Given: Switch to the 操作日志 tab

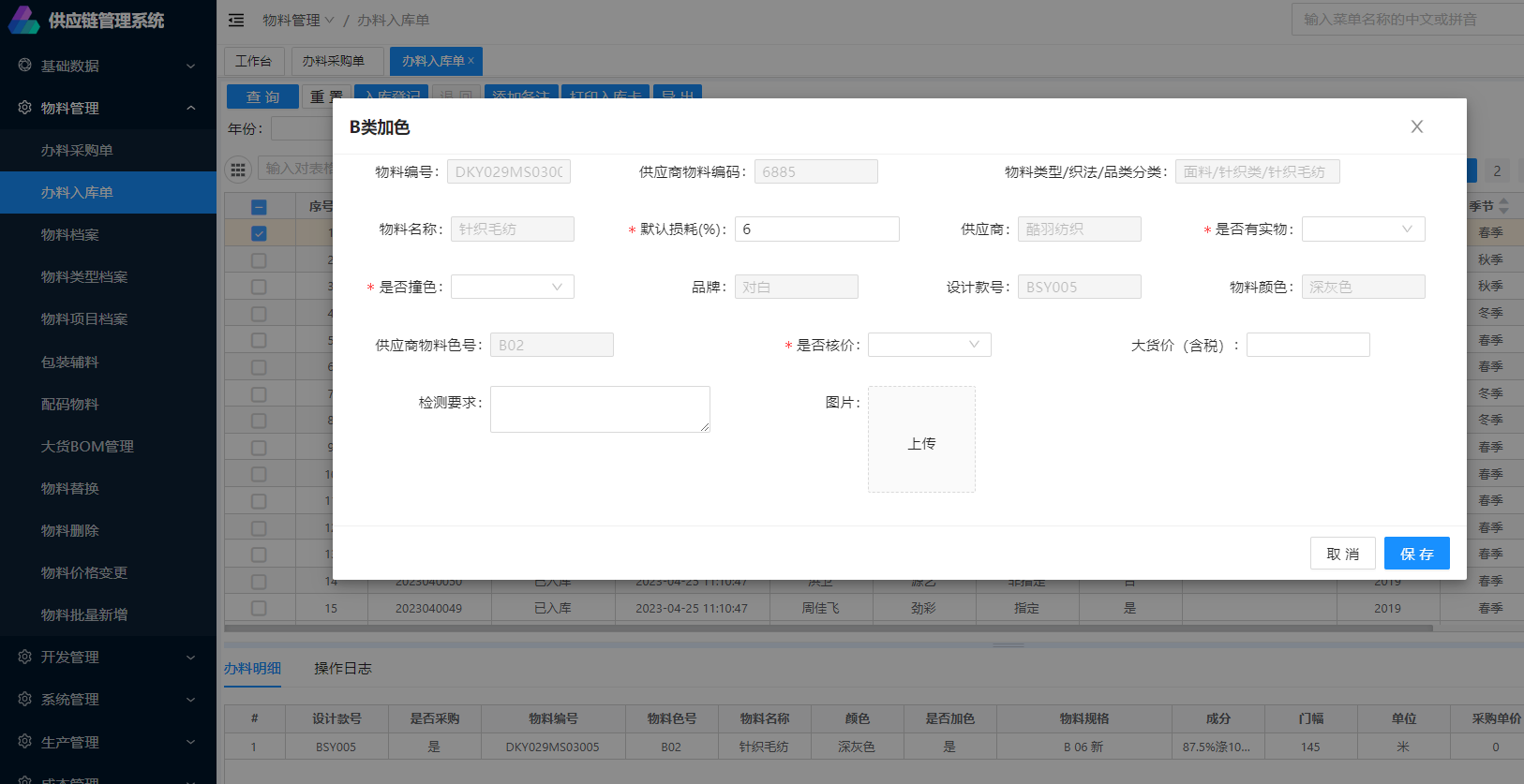Looking at the screenshot, I should (x=342, y=668).
